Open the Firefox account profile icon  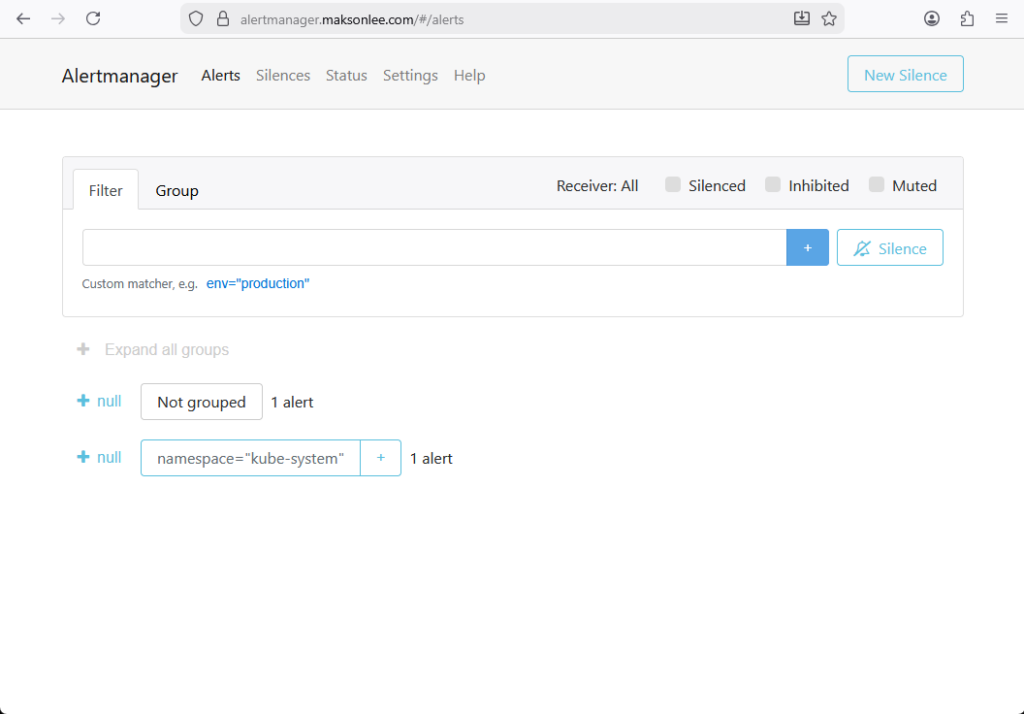[x=932, y=18]
